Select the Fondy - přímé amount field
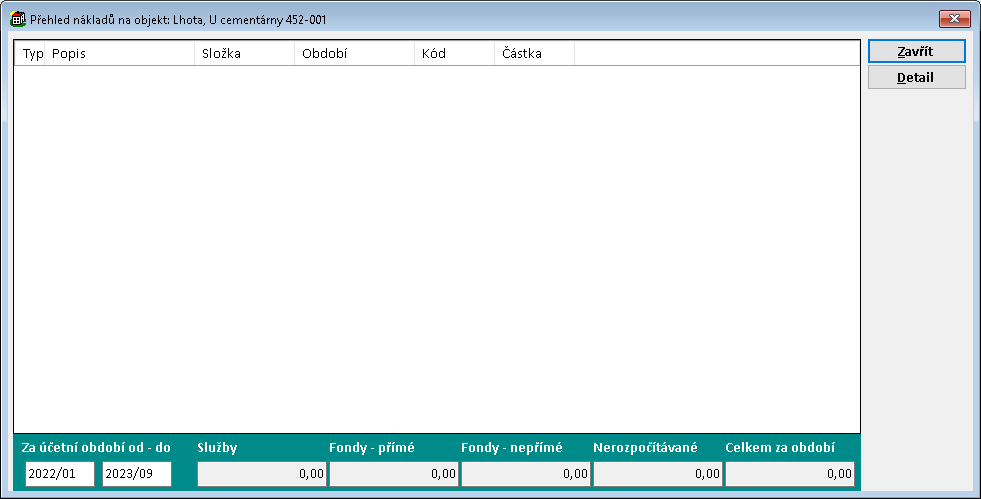This screenshot has width=981, height=499. pos(394,474)
